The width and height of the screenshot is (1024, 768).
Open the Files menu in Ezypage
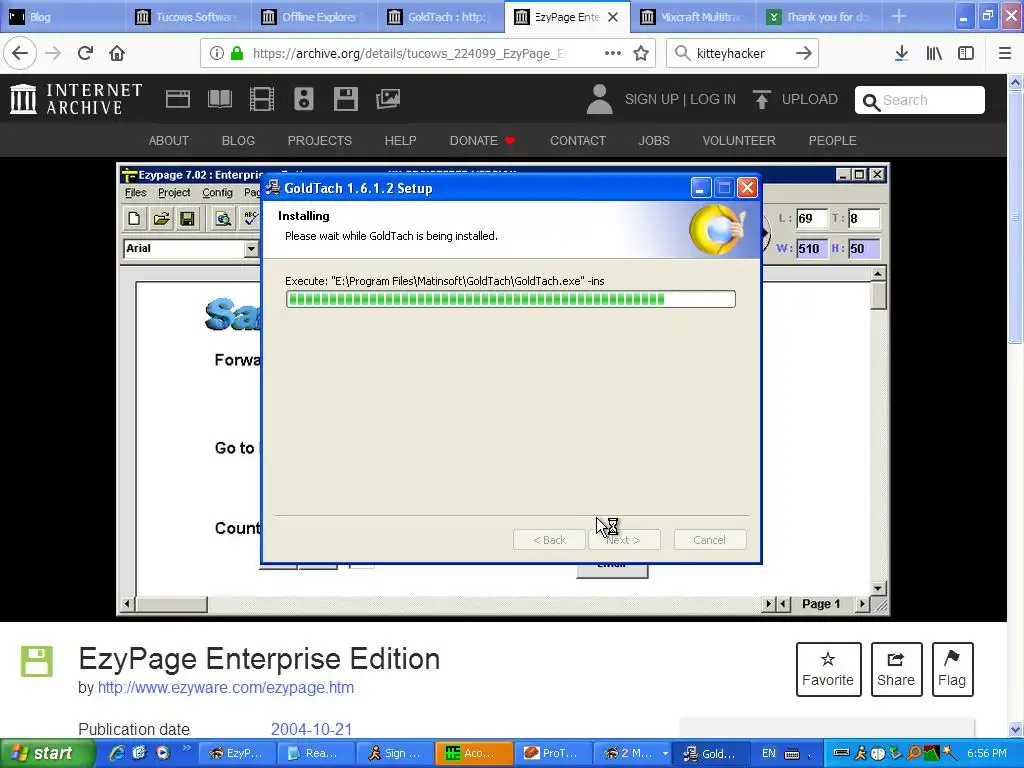tap(136, 193)
